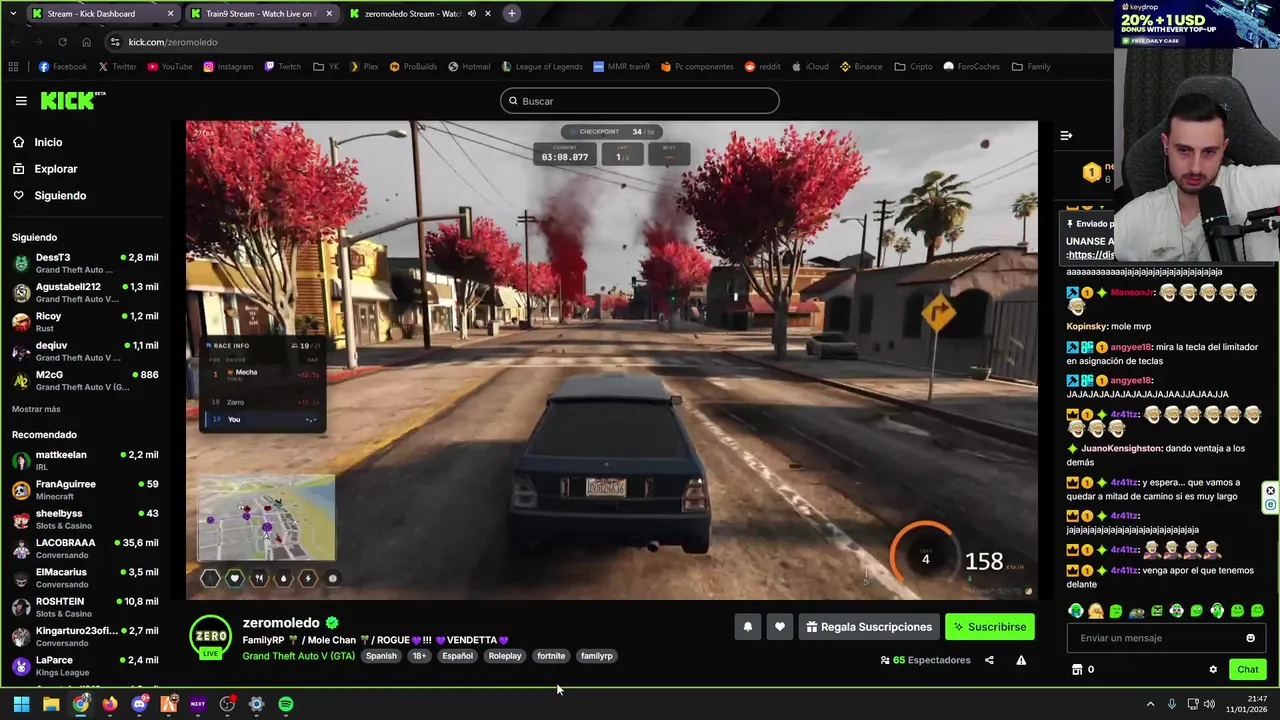Click the KICK logo
The height and width of the screenshot is (720, 1280).
click(72, 100)
